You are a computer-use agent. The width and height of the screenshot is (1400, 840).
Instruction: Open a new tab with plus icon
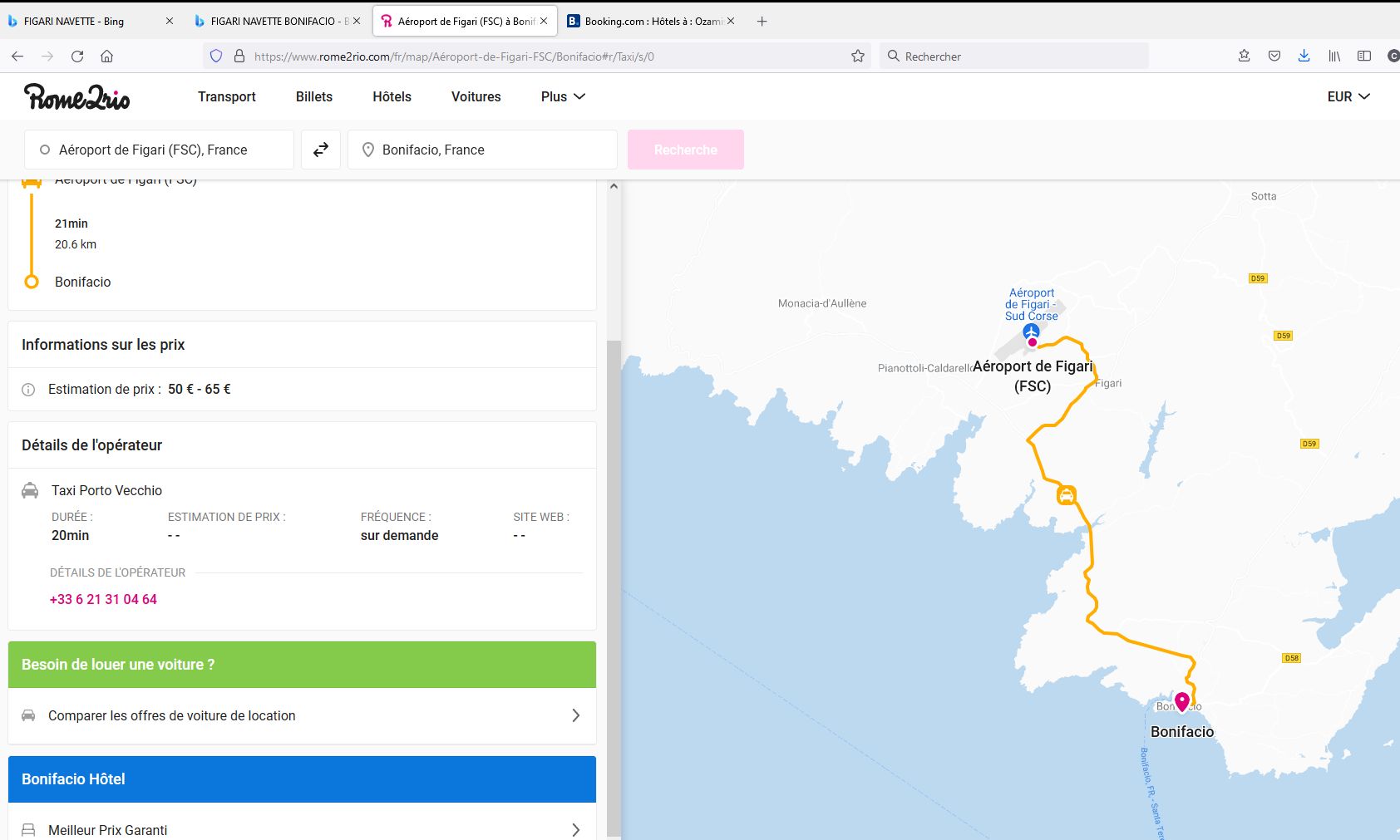point(762,22)
